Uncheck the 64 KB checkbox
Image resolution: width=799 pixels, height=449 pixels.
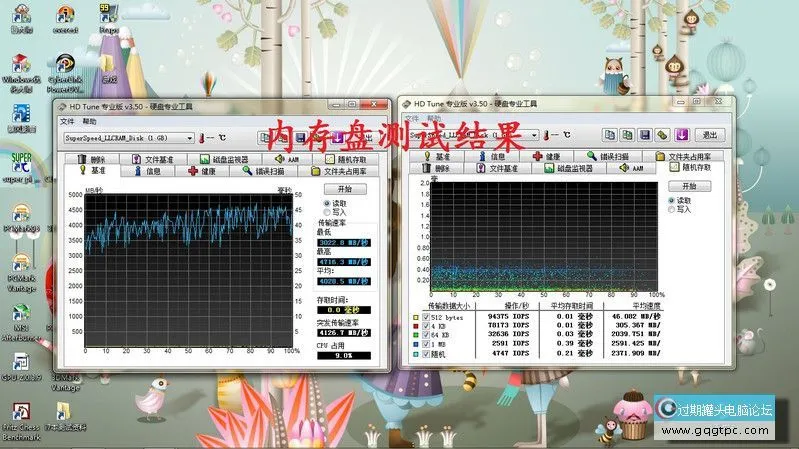[426, 335]
